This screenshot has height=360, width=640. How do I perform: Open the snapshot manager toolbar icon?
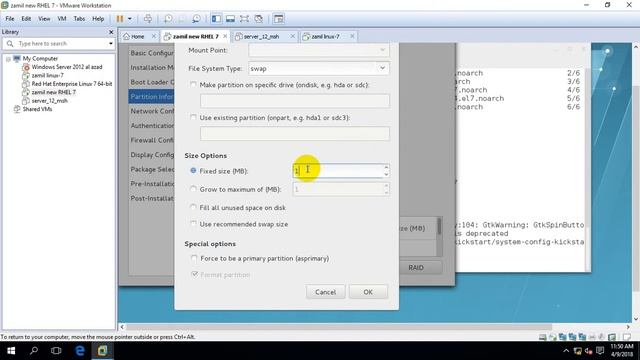point(196,19)
